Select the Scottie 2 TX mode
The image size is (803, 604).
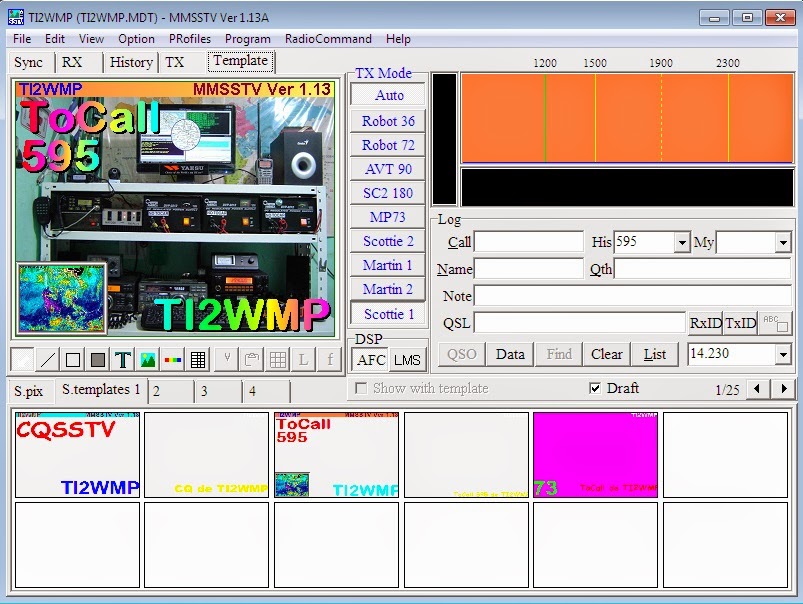click(x=387, y=240)
